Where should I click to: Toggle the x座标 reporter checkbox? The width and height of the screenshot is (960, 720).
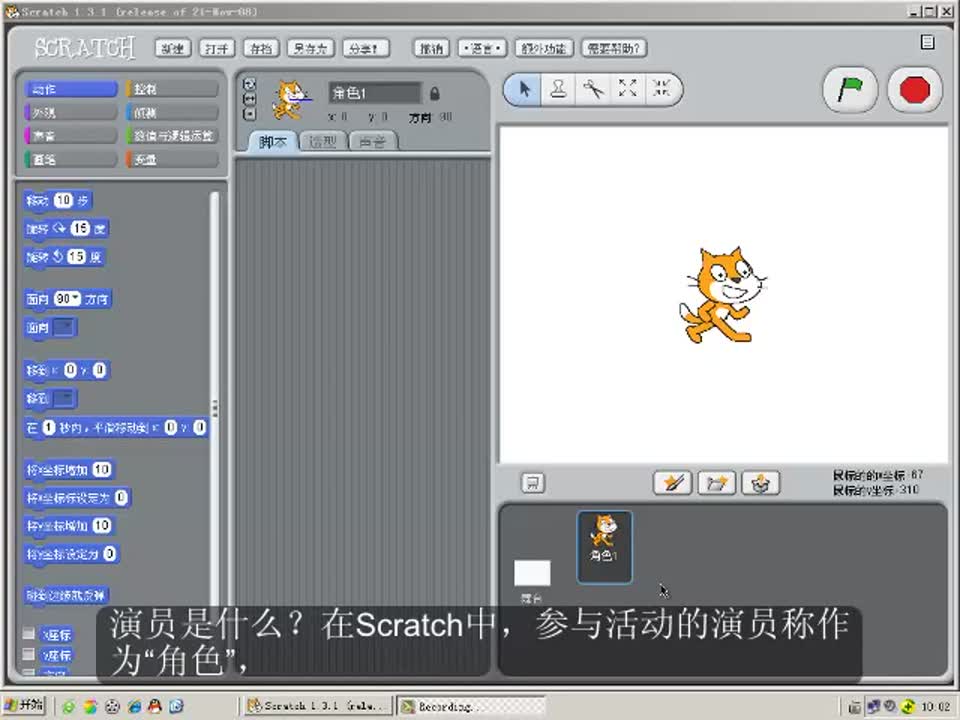click(x=29, y=634)
